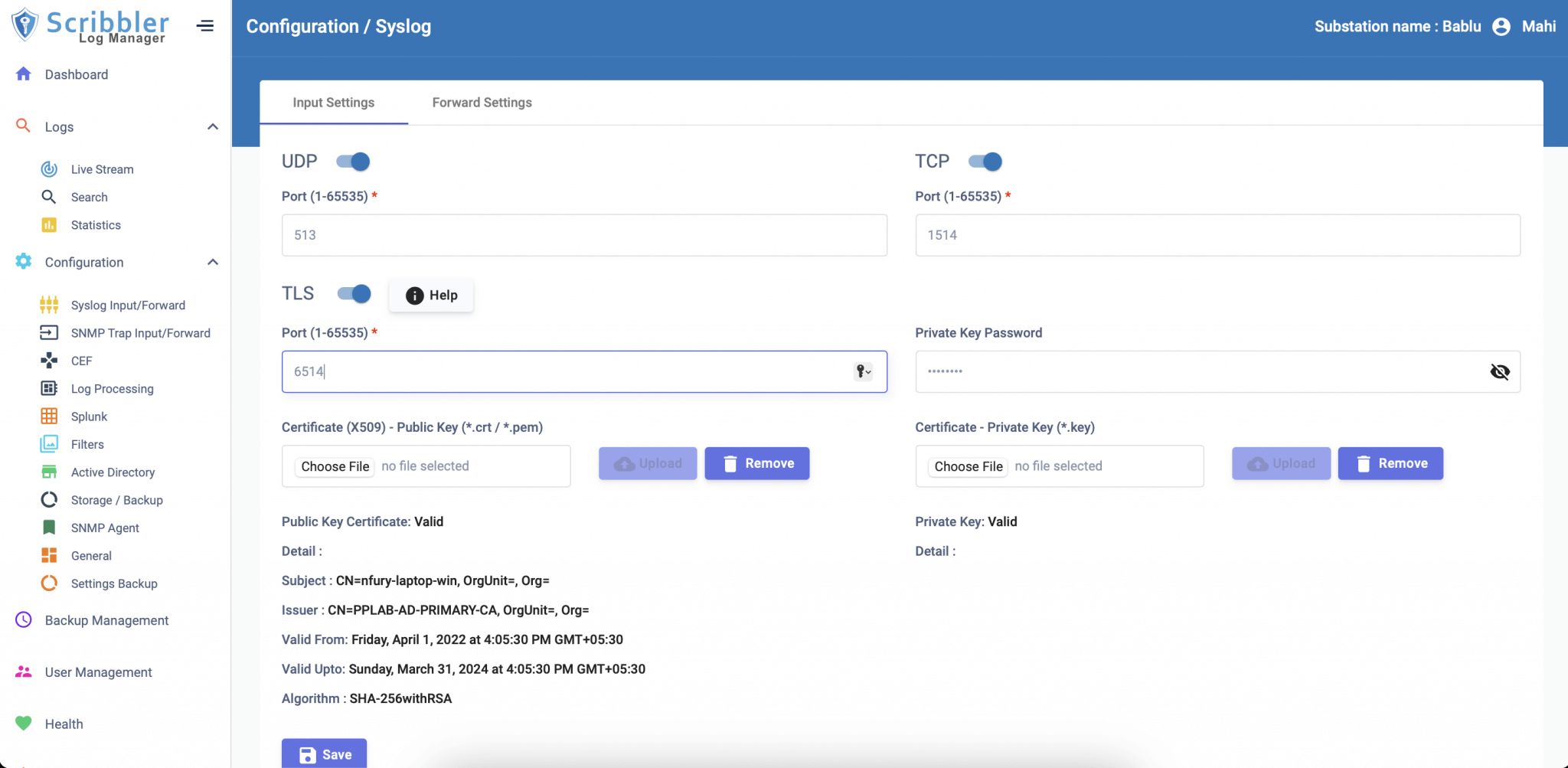Disable the UDP input toggle
Image resolution: width=1568 pixels, height=768 pixels.
click(x=352, y=162)
